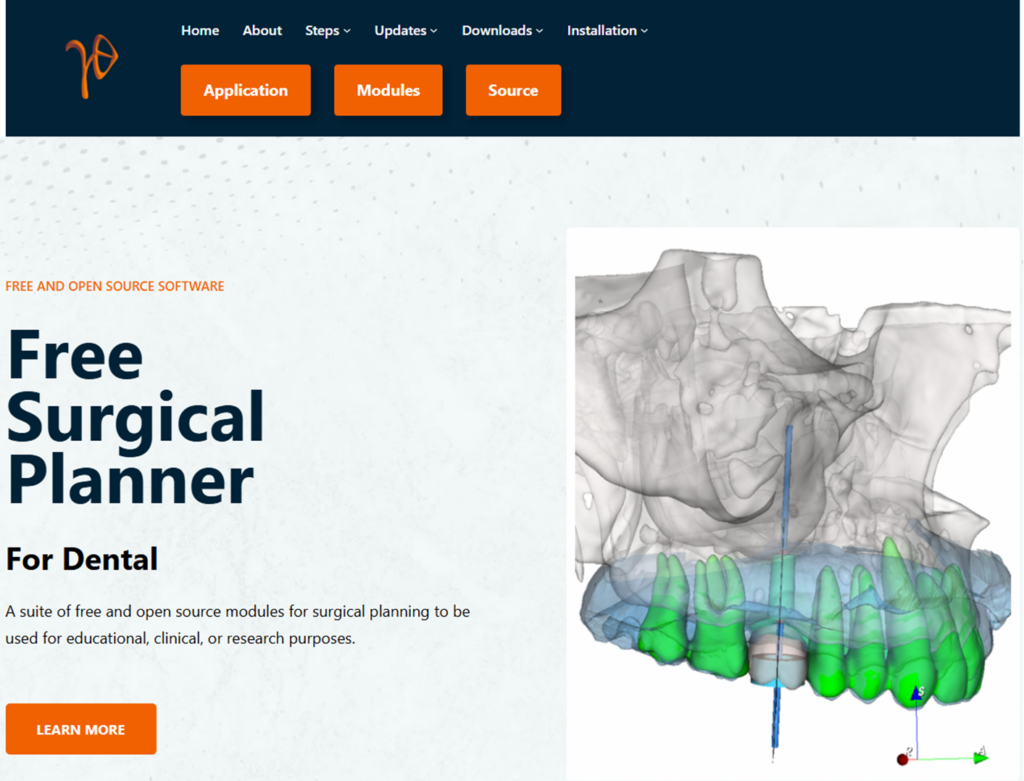Open the Source button
The image size is (1024, 781).
tap(513, 90)
